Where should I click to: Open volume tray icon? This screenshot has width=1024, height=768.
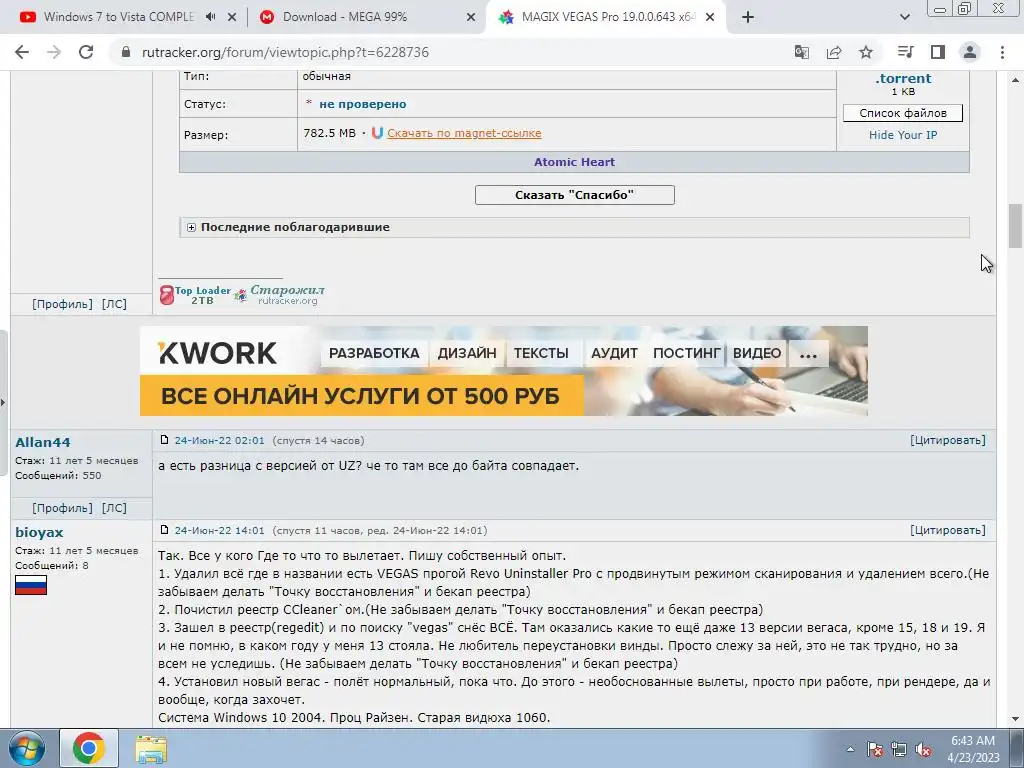(x=923, y=749)
